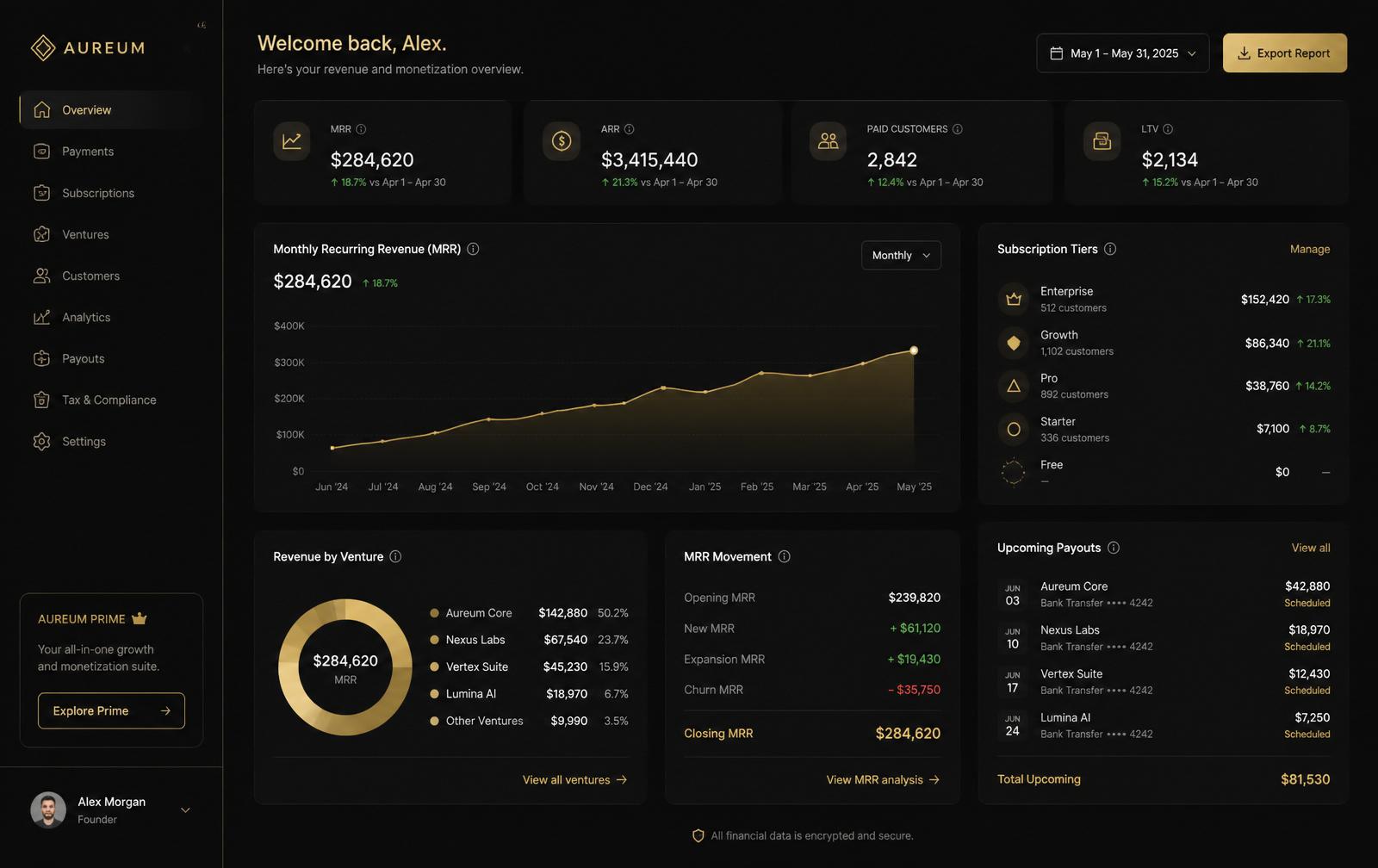Expand the Monthly chart interval dropdown
Image resolution: width=1378 pixels, height=868 pixels.
point(901,255)
